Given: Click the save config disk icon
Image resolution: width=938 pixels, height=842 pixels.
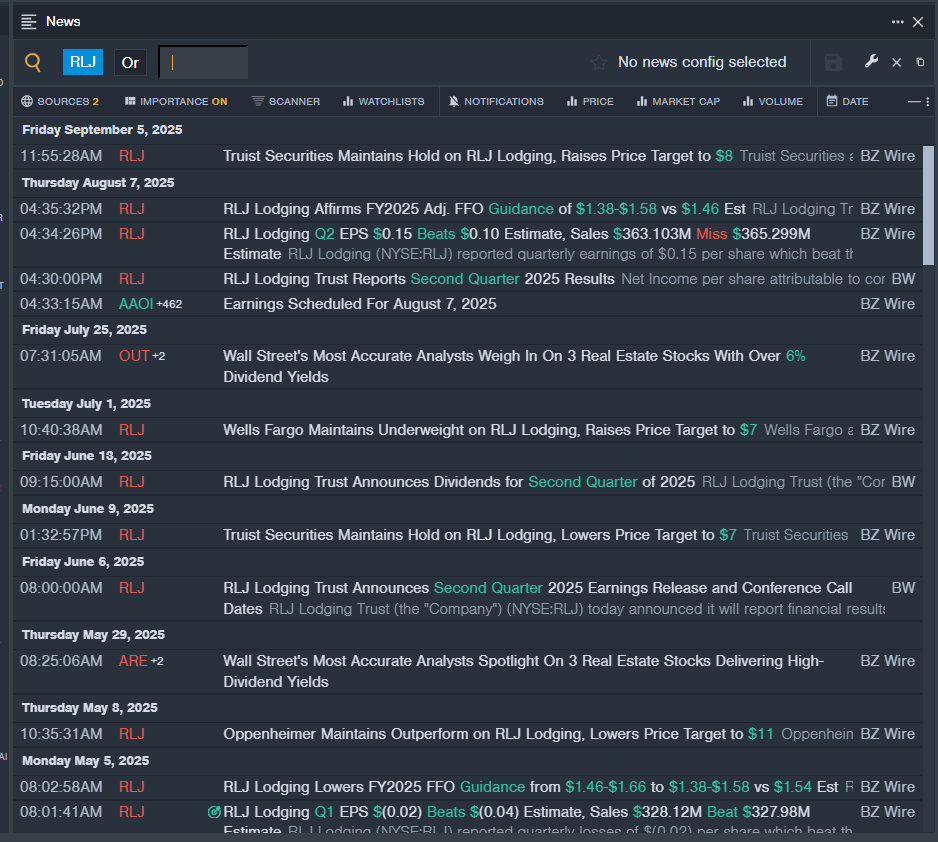Looking at the screenshot, I should 833,62.
